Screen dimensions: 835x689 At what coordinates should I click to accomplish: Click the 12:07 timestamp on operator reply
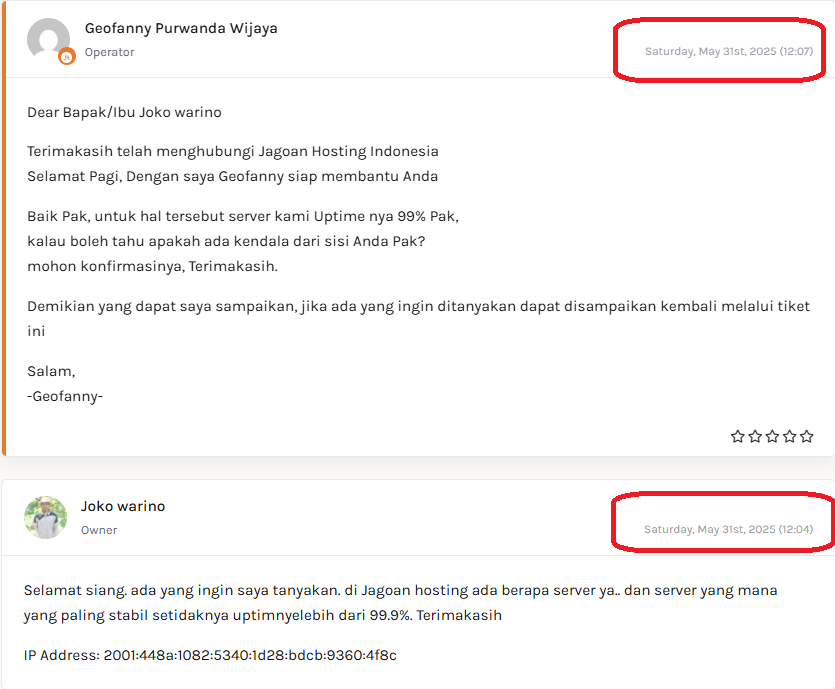[728, 51]
